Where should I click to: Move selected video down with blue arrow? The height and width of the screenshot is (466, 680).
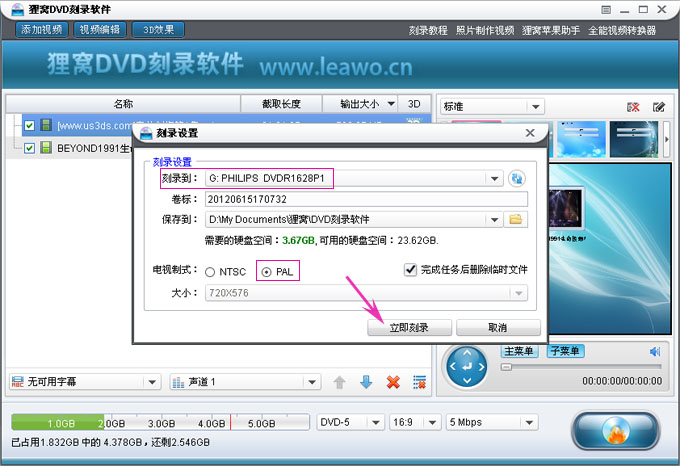click(x=366, y=382)
